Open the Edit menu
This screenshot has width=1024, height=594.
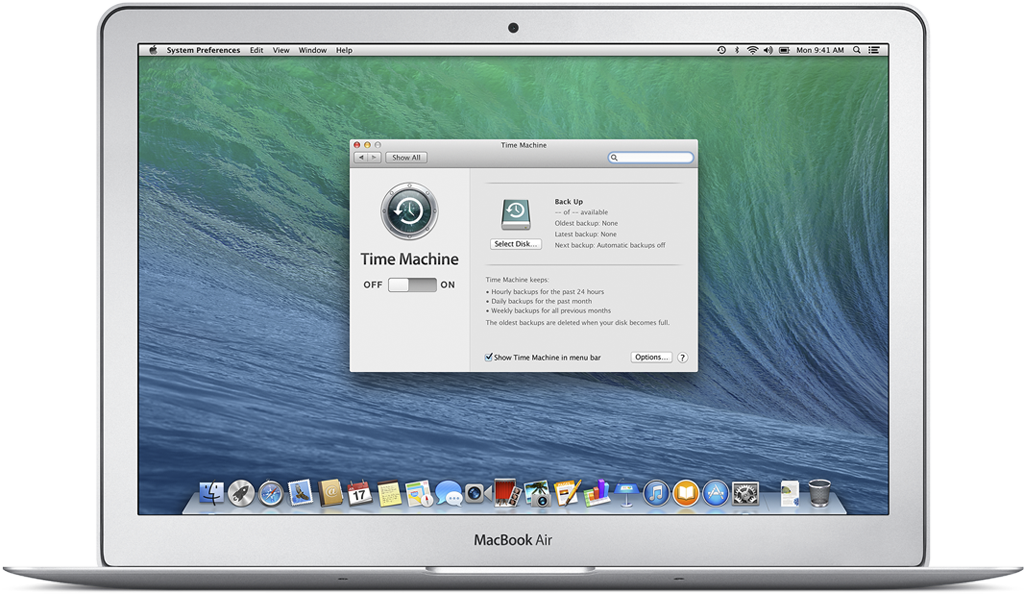click(257, 50)
